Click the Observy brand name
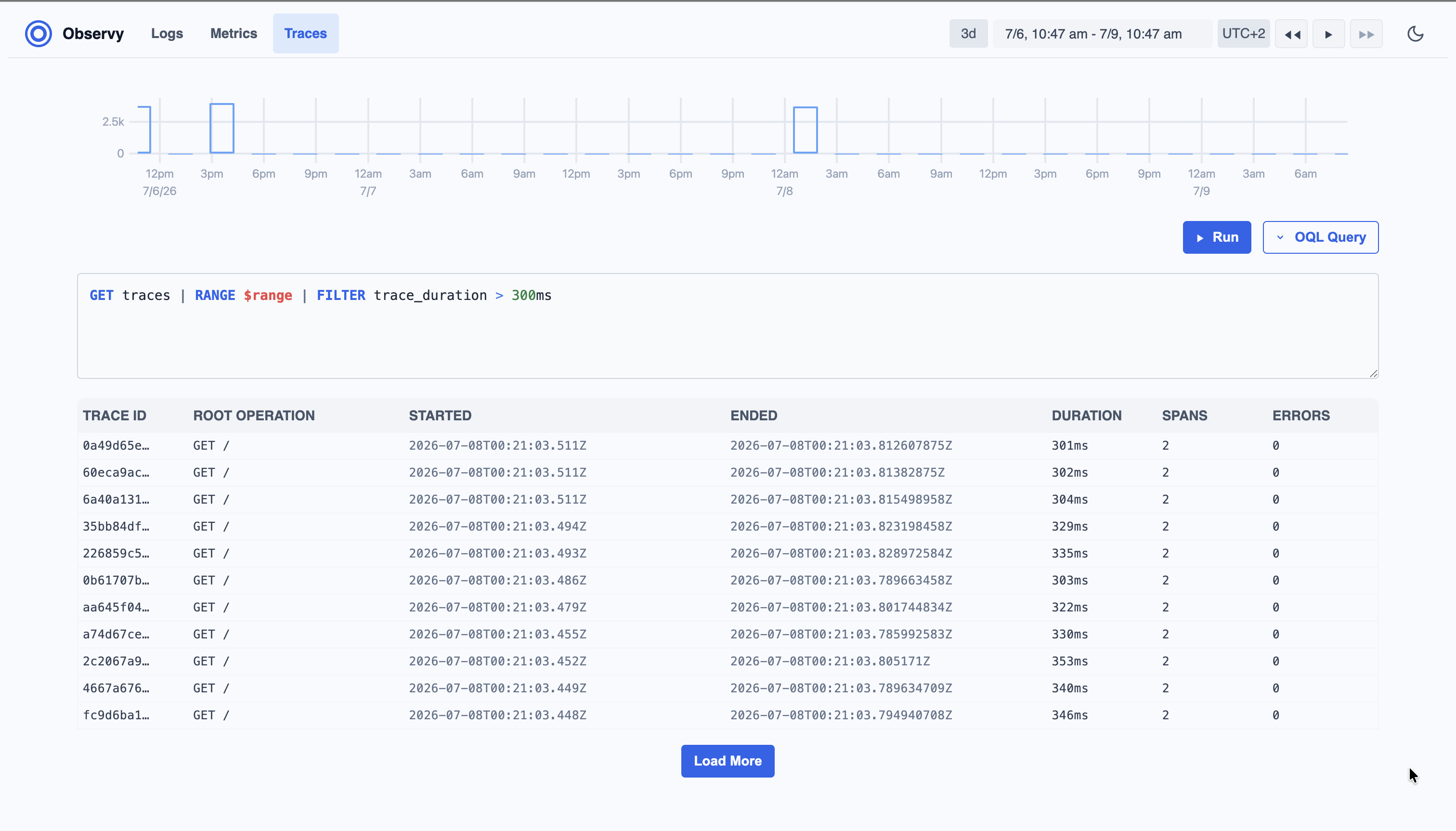1456x831 pixels. pyautogui.click(x=93, y=34)
